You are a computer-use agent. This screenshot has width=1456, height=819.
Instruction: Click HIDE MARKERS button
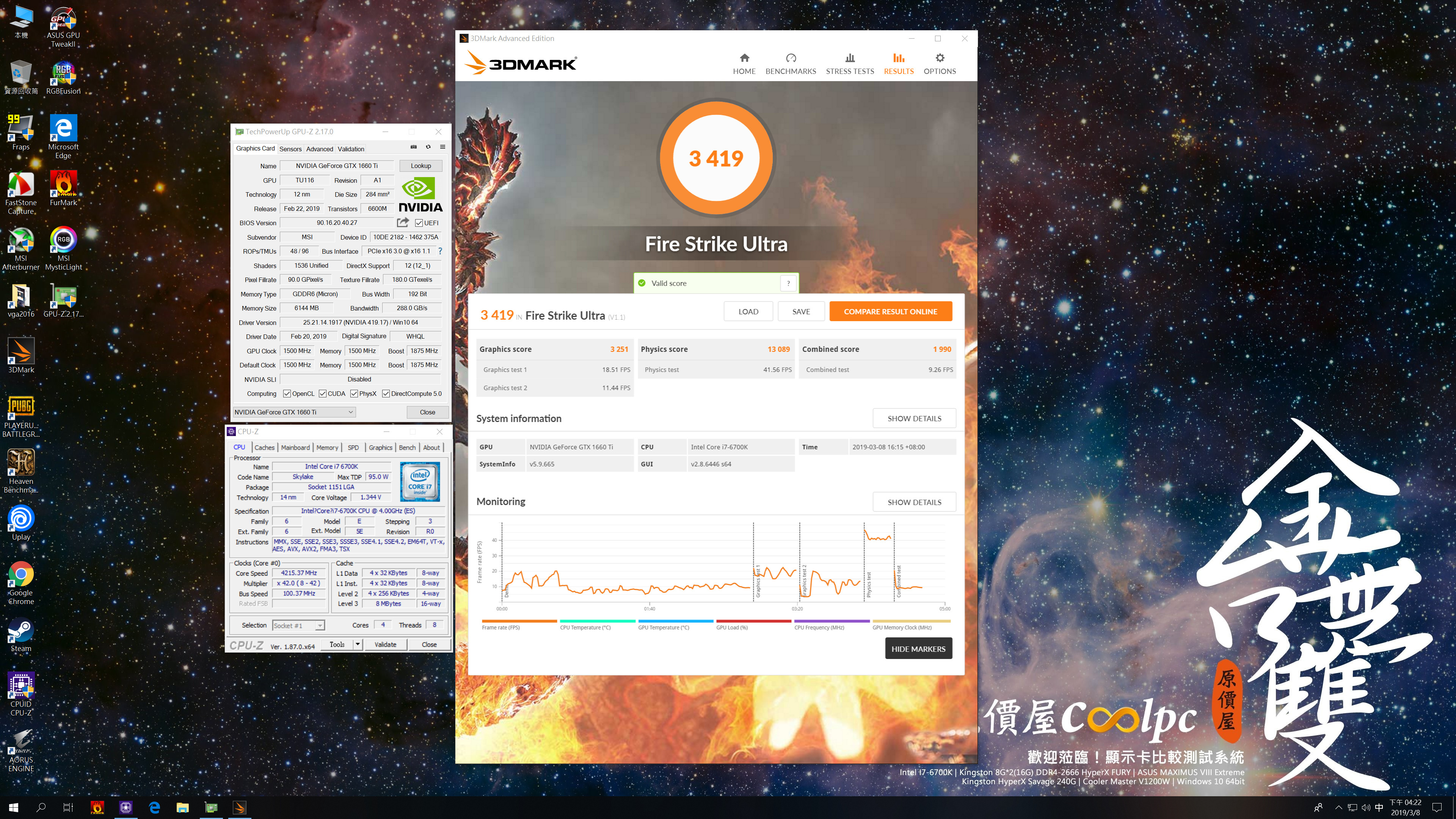coord(918,649)
